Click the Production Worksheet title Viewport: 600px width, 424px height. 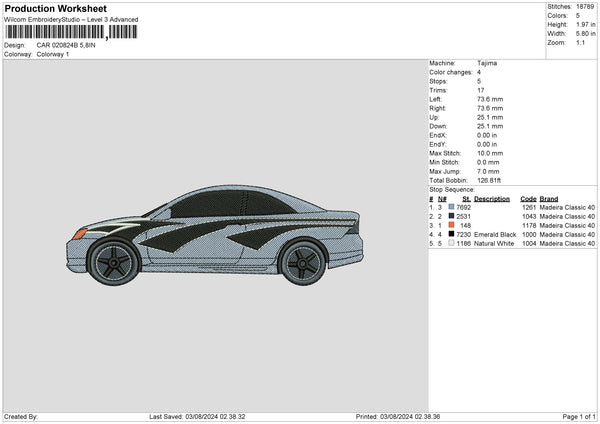coord(55,9)
